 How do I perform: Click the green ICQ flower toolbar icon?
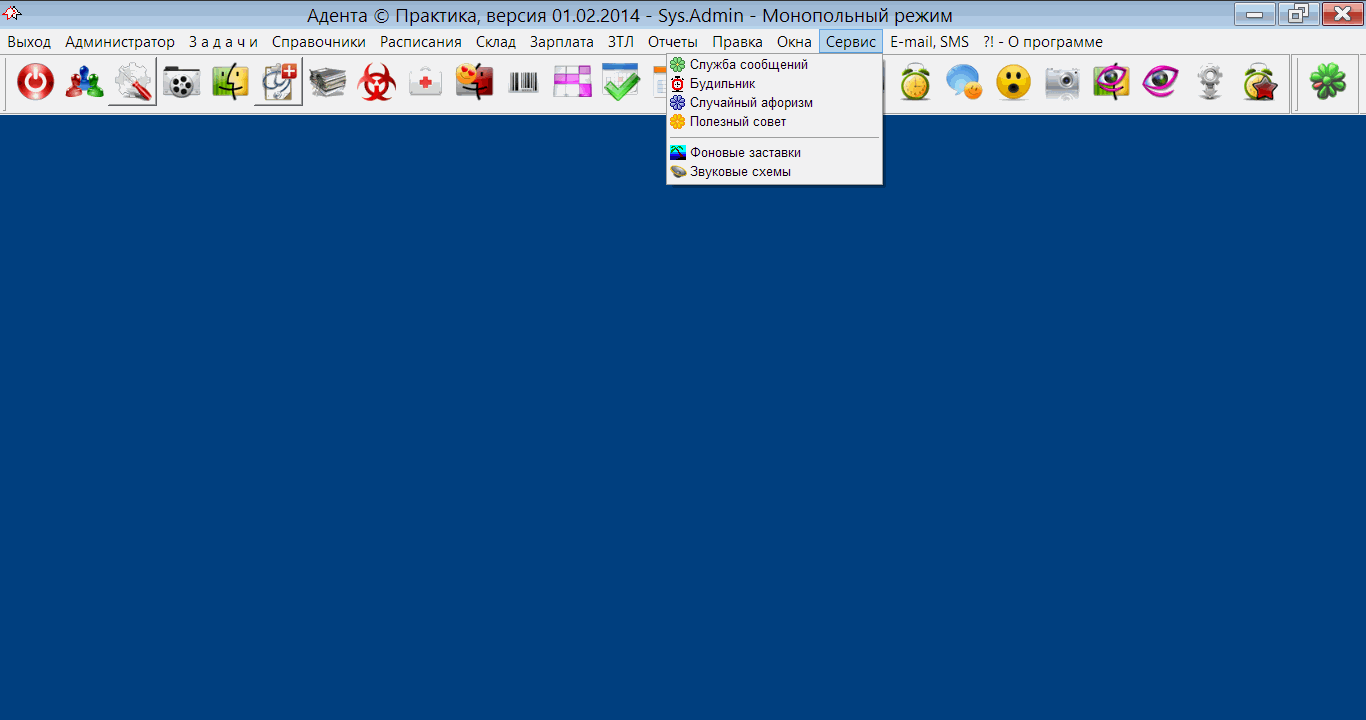(x=1328, y=83)
